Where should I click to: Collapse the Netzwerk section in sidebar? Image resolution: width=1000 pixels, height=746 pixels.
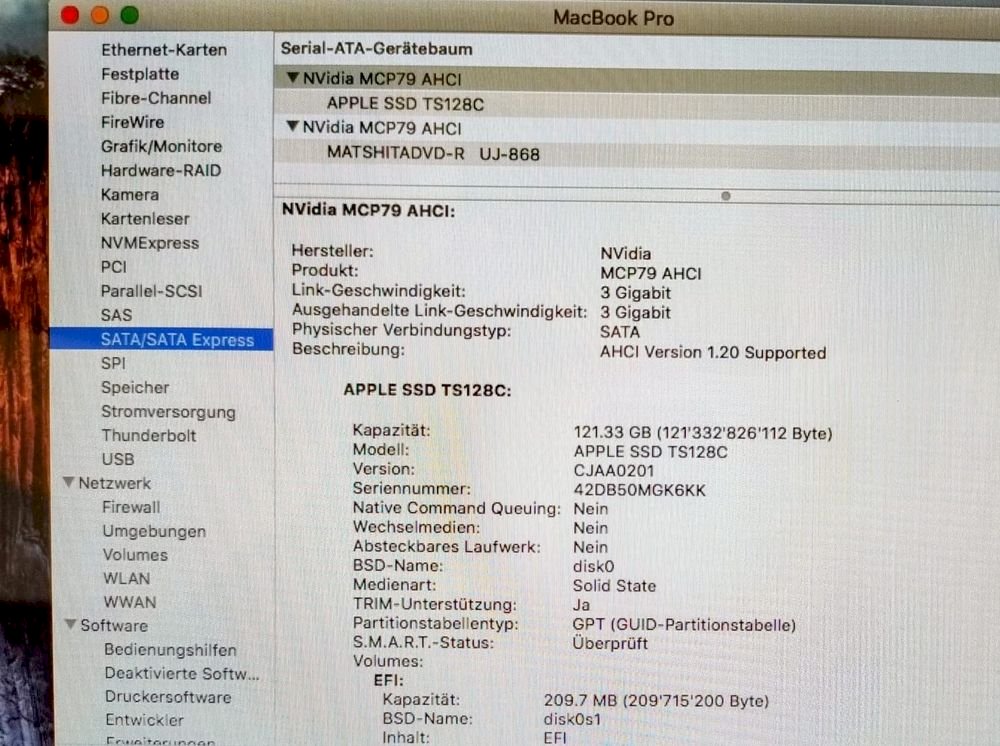pyautogui.click(x=68, y=483)
